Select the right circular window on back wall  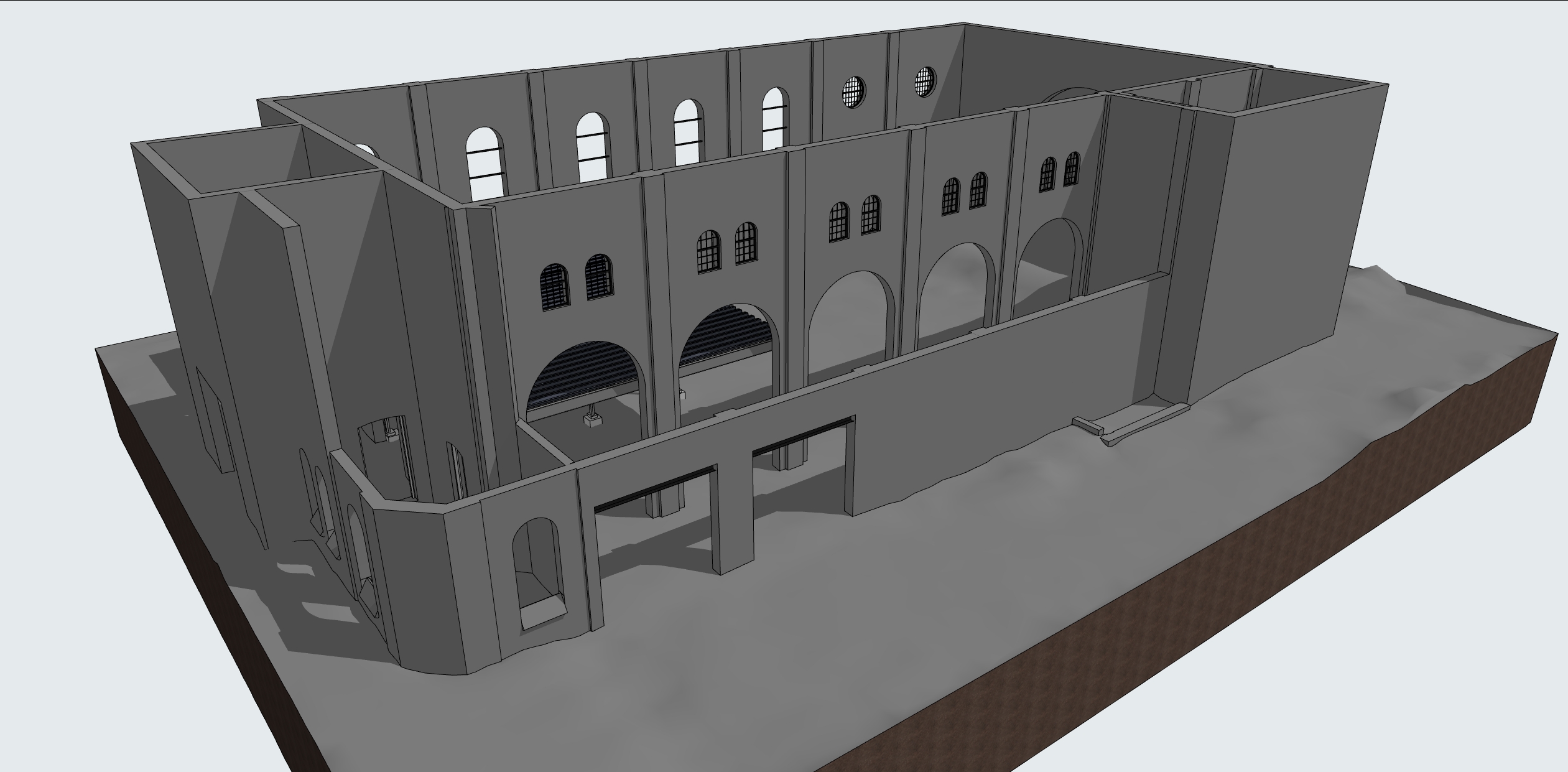point(925,83)
